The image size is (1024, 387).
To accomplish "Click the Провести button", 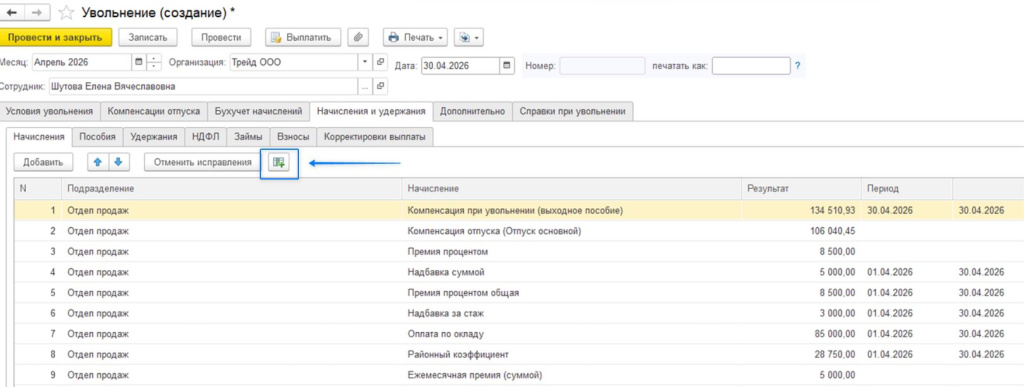I will [x=221, y=37].
